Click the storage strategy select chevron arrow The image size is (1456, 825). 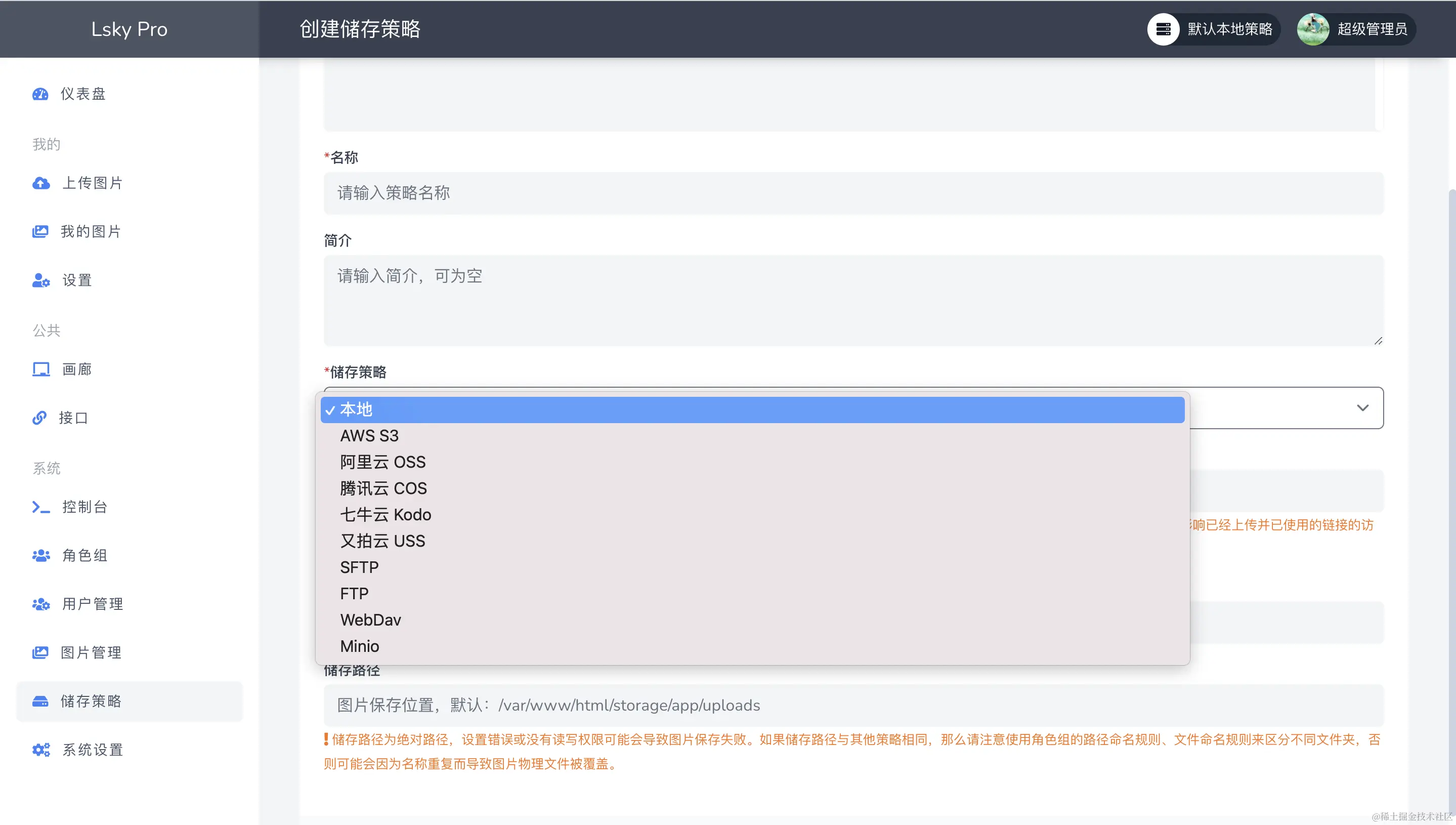point(1362,408)
